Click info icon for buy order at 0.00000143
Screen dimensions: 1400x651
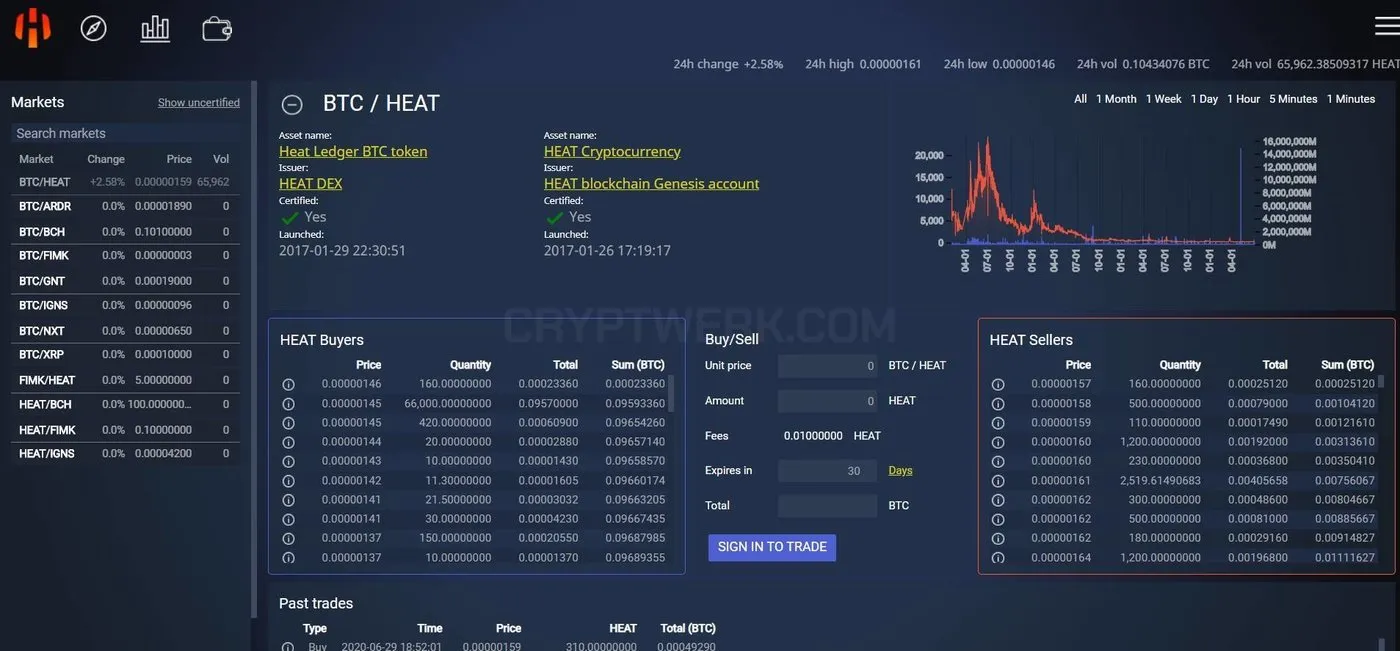pos(288,461)
